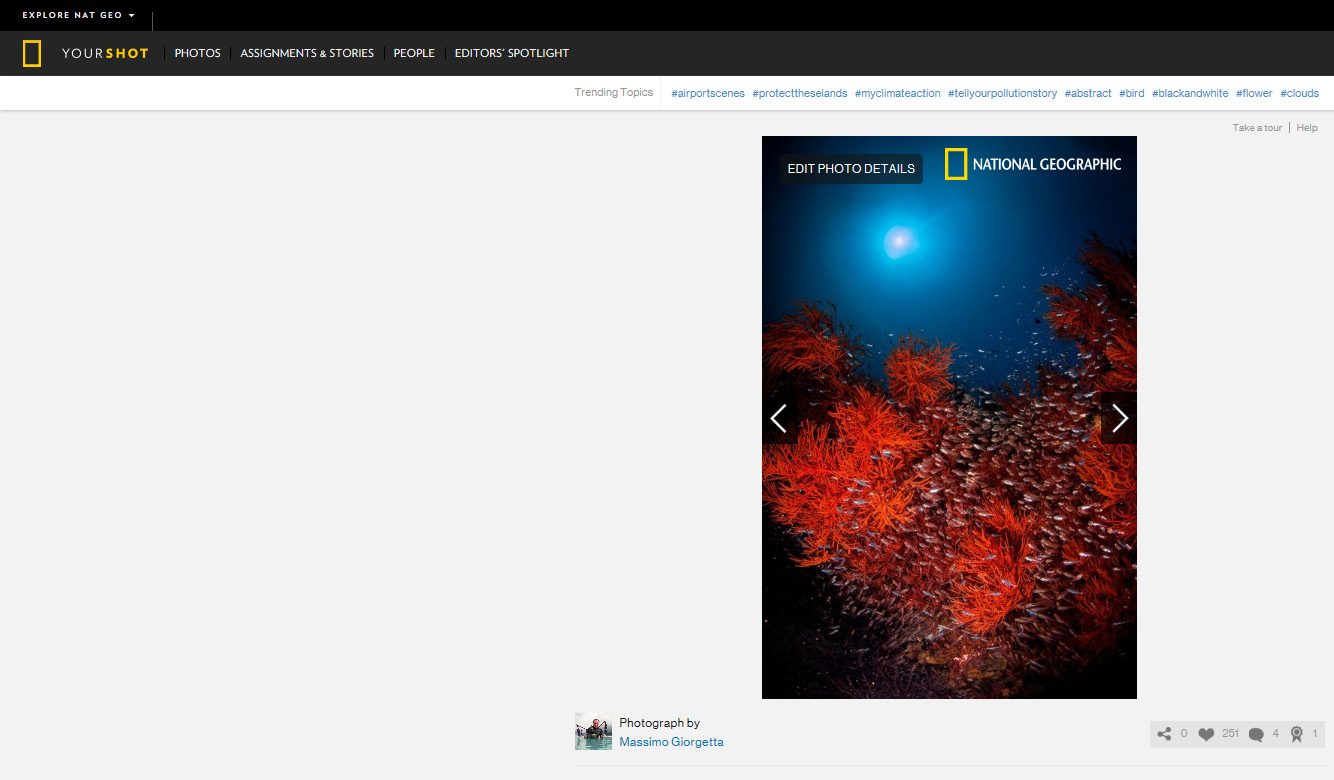Open the People menu
Viewport: 1334px width, 780px height.
pos(414,54)
